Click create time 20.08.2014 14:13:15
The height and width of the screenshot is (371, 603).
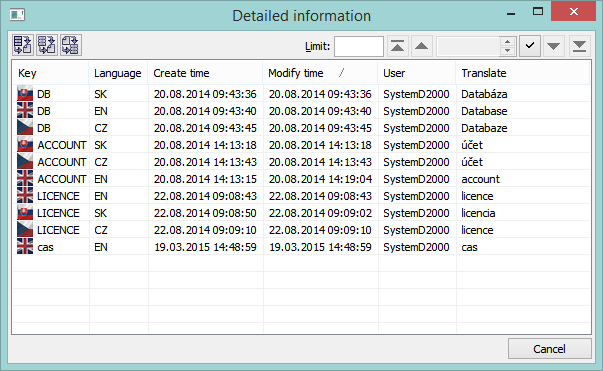click(205, 179)
